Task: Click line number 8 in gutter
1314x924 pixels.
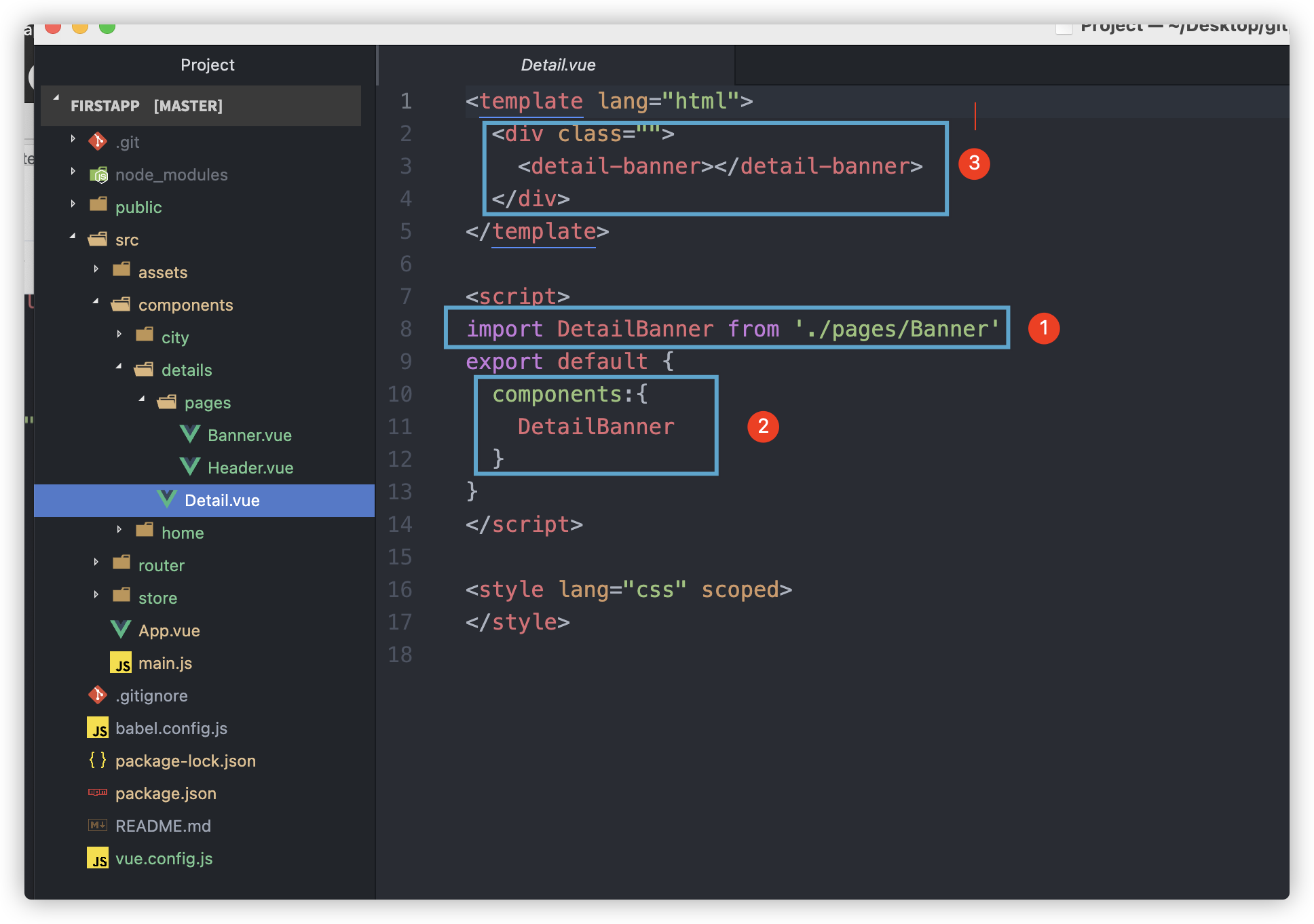Action: [406, 329]
